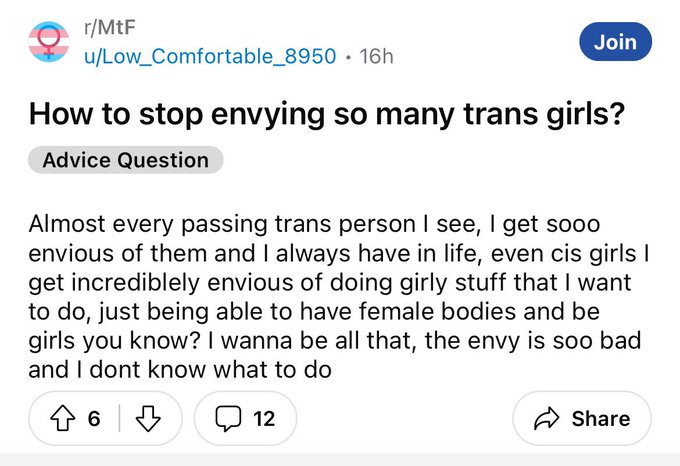680x466 pixels.
Task: Open the r/MtF subreddit link
Action: pyautogui.click(x=110, y=27)
